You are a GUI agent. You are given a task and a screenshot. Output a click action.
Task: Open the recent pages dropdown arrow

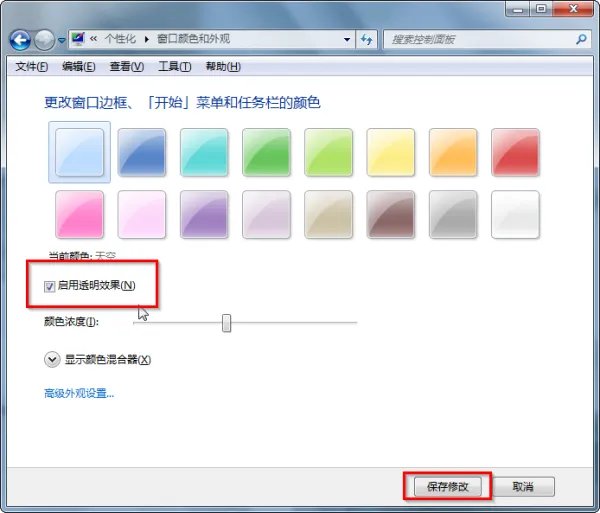click(x=62, y=40)
